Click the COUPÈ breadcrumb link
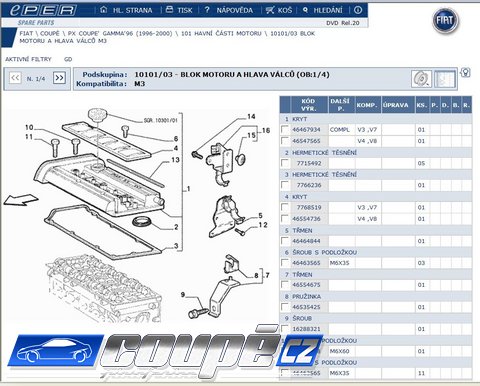480x386 pixels. [x=49, y=33]
